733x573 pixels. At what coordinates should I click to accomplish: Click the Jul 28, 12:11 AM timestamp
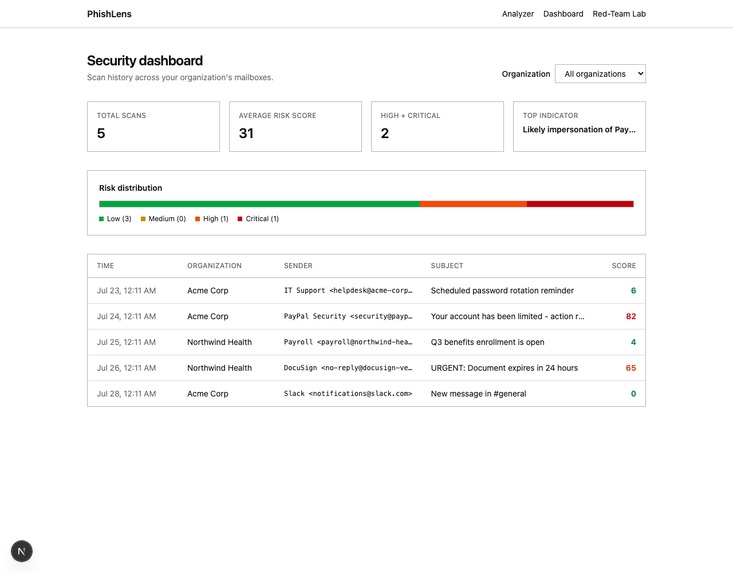126,394
